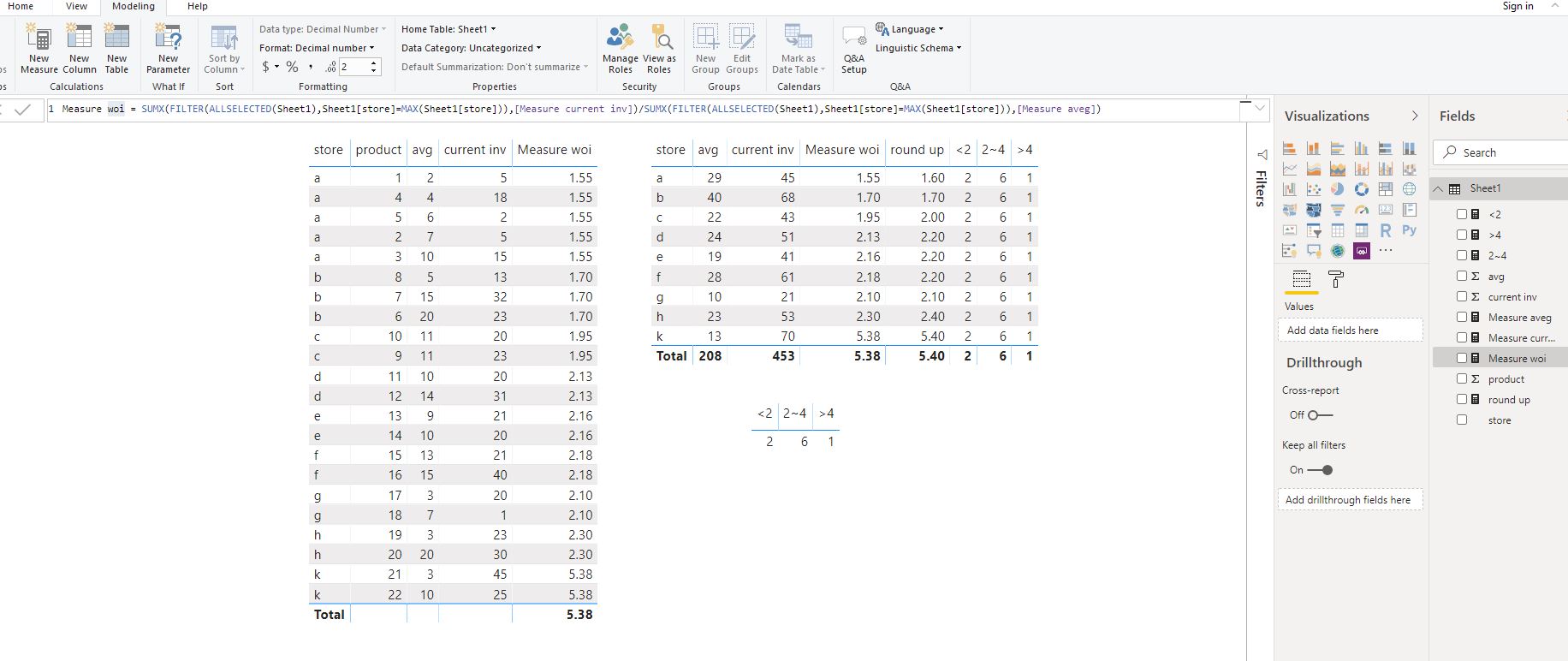The image size is (1568, 661).
Task: Add a New Parameter for What If
Action: pyautogui.click(x=168, y=49)
